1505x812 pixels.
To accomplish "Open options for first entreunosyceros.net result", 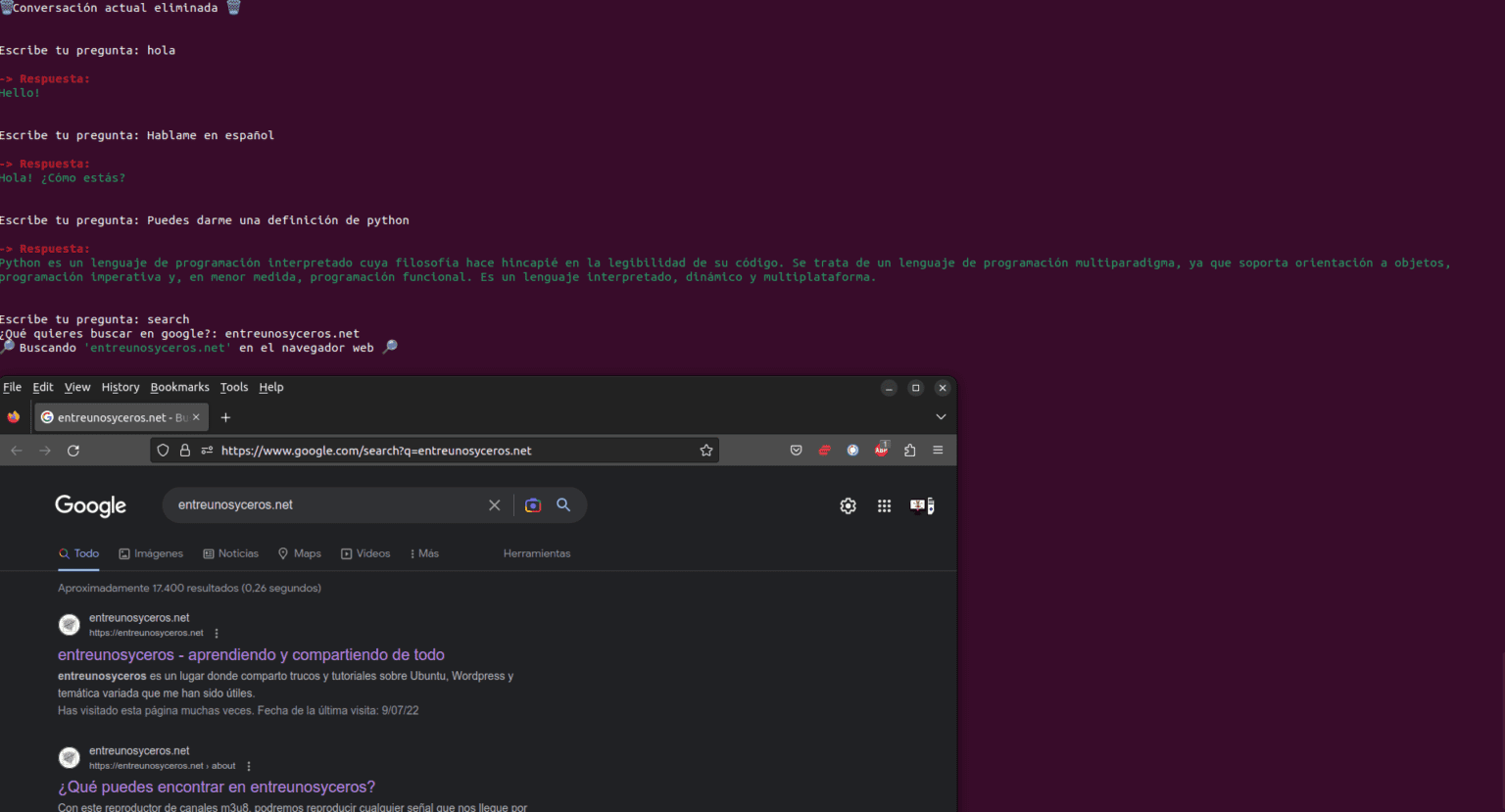I will [217, 634].
